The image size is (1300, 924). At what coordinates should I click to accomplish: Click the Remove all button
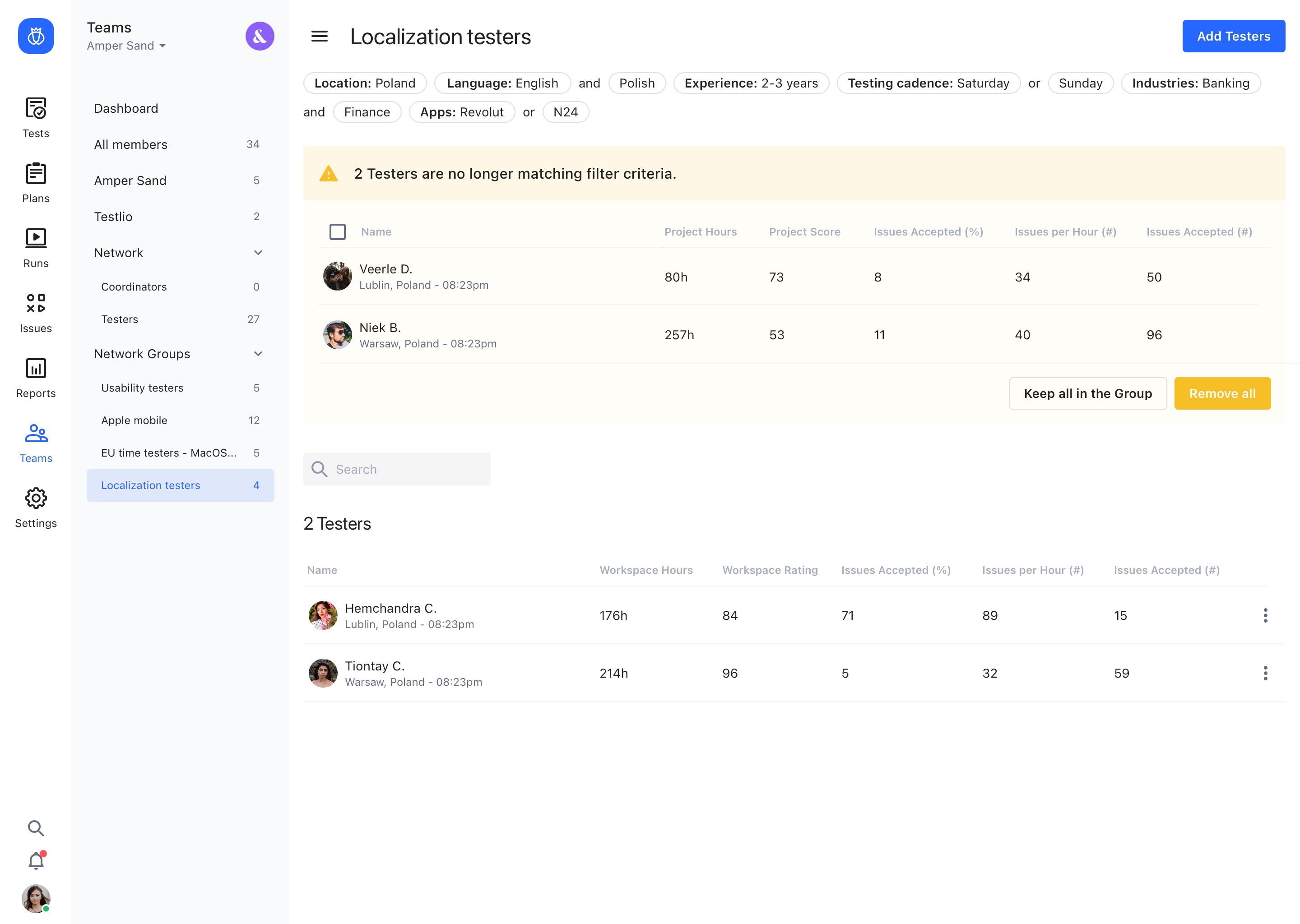click(x=1222, y=393)
